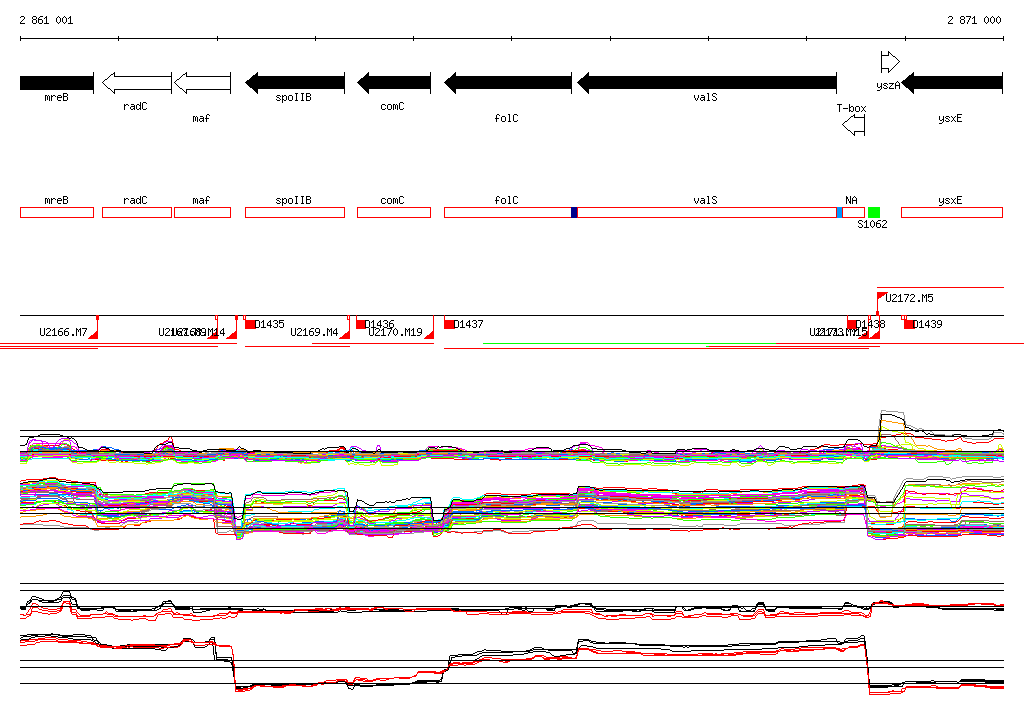Viewport: 1024px width, 714px height.
Task: Select the black mreB gene arrow
Action: tap(57, 83)
